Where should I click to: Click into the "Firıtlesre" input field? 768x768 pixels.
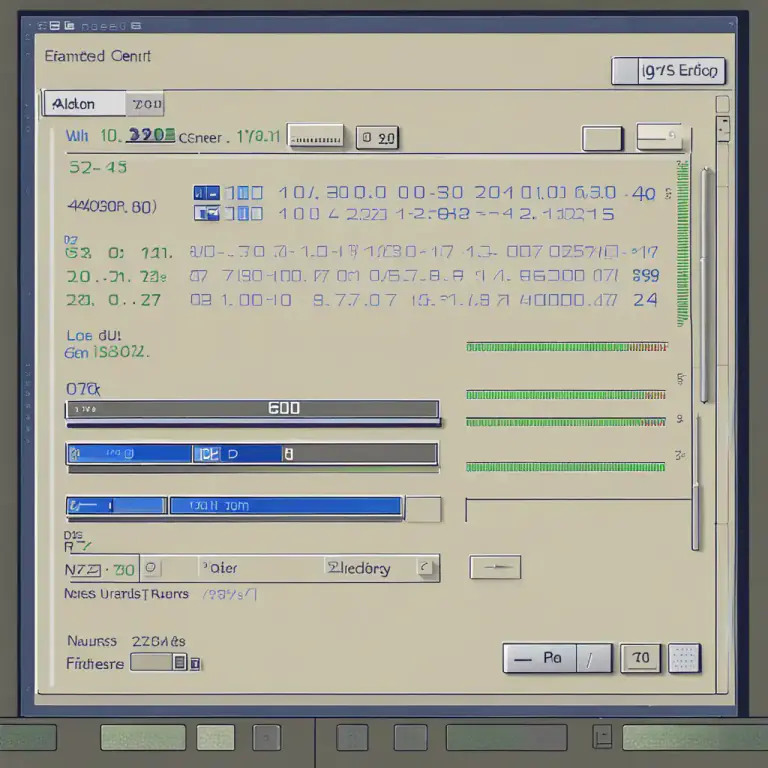coord(151,663)
